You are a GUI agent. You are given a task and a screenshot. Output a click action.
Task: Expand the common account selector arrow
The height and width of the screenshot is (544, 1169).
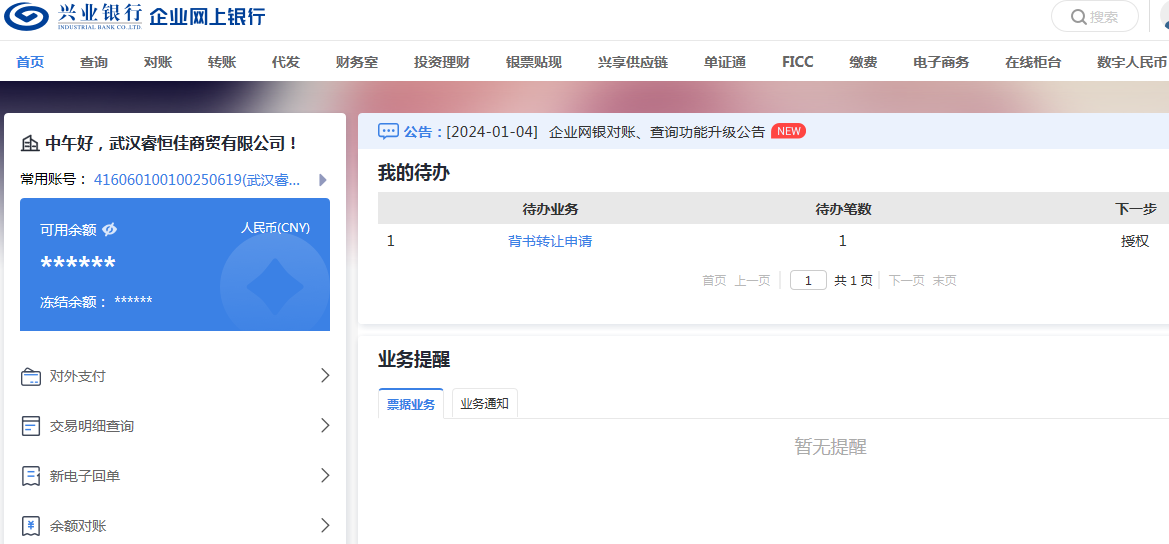click(323, 180)
